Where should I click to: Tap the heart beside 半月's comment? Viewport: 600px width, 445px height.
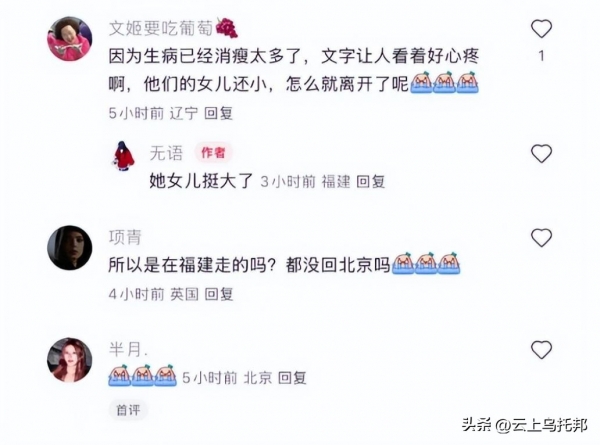tap(541, 349)
